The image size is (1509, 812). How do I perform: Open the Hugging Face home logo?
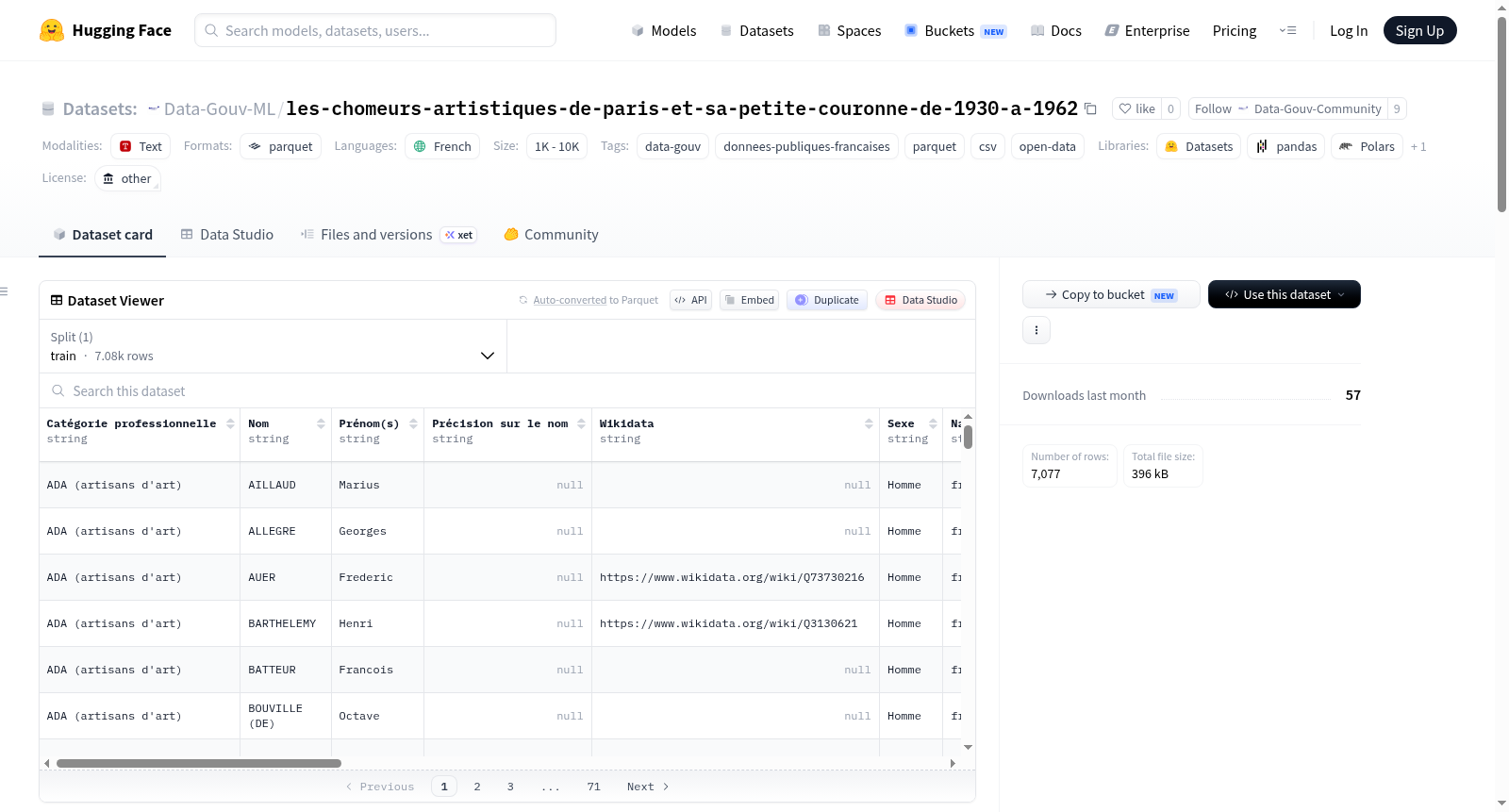coord(106,30)
